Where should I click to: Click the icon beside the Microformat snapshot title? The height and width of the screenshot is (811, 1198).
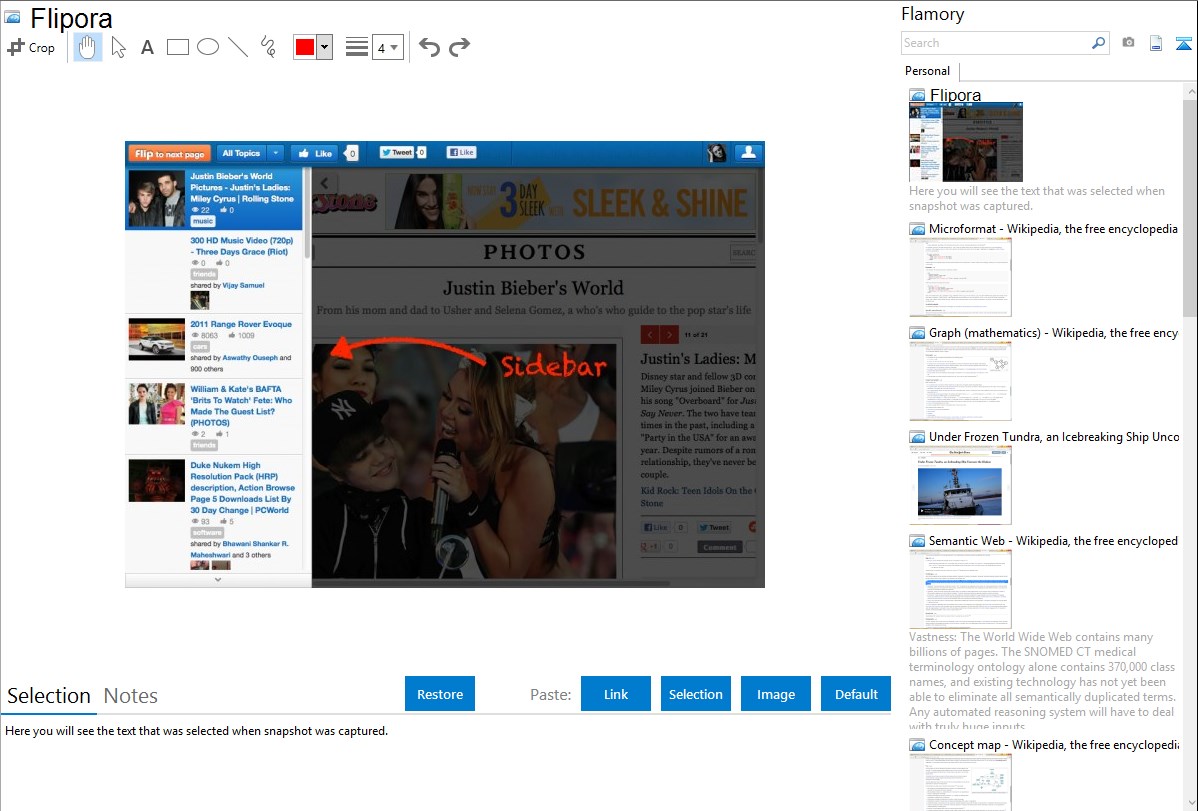[x=917, y=229]
